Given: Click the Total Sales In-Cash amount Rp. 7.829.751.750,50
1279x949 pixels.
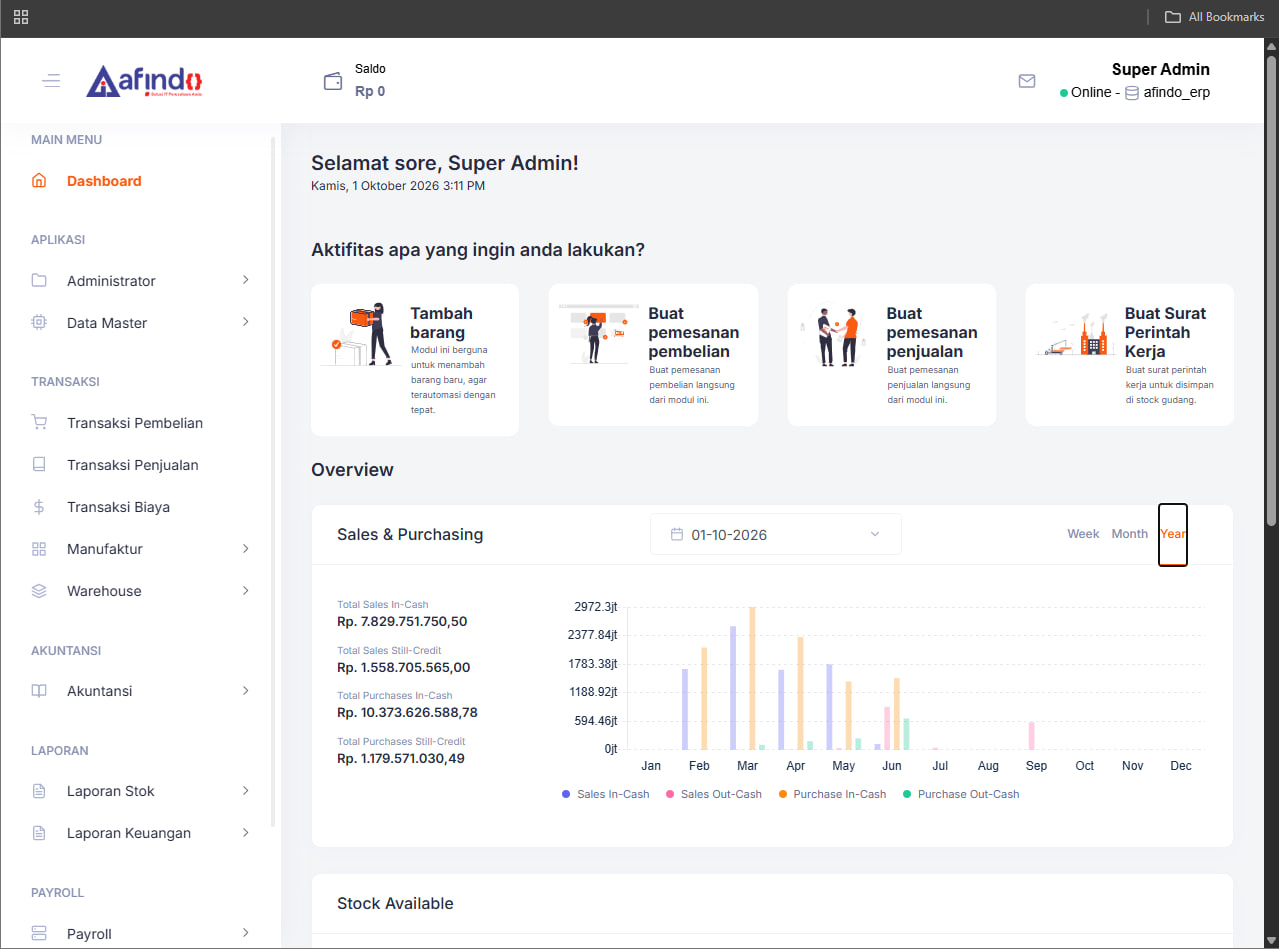Looking at the screenshot, I should [402, 621].
